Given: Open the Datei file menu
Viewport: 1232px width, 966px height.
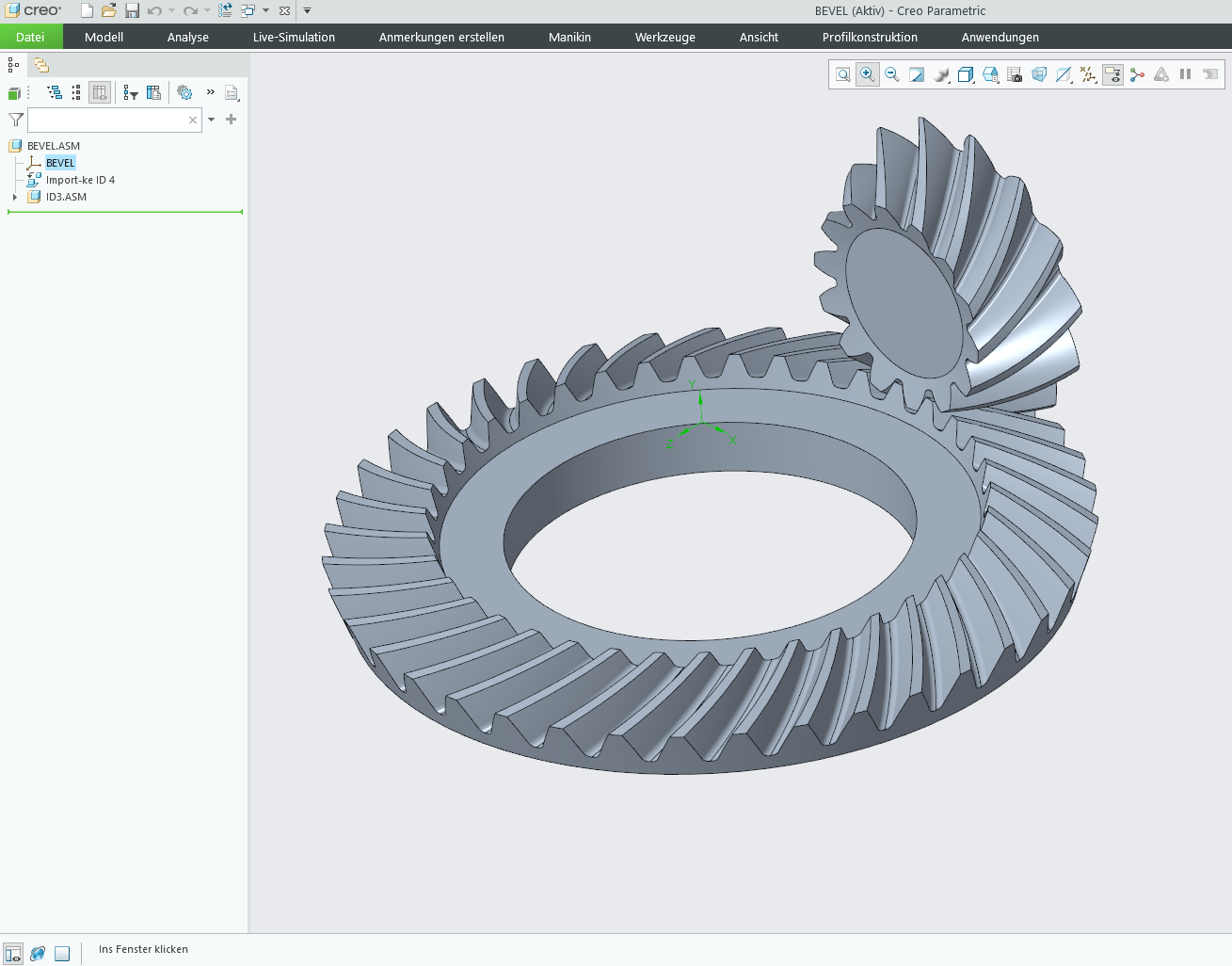Looking at the screenshot, I should click(30, 38).
